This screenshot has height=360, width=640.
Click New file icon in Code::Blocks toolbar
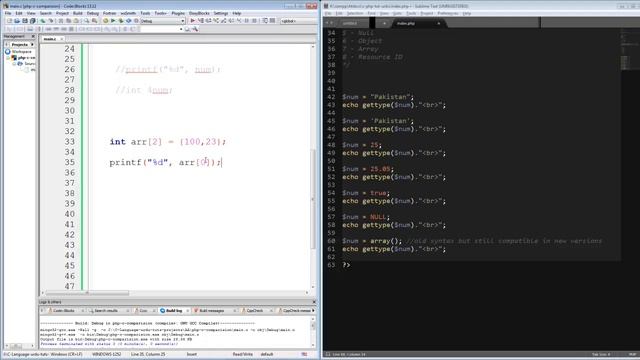9,21
